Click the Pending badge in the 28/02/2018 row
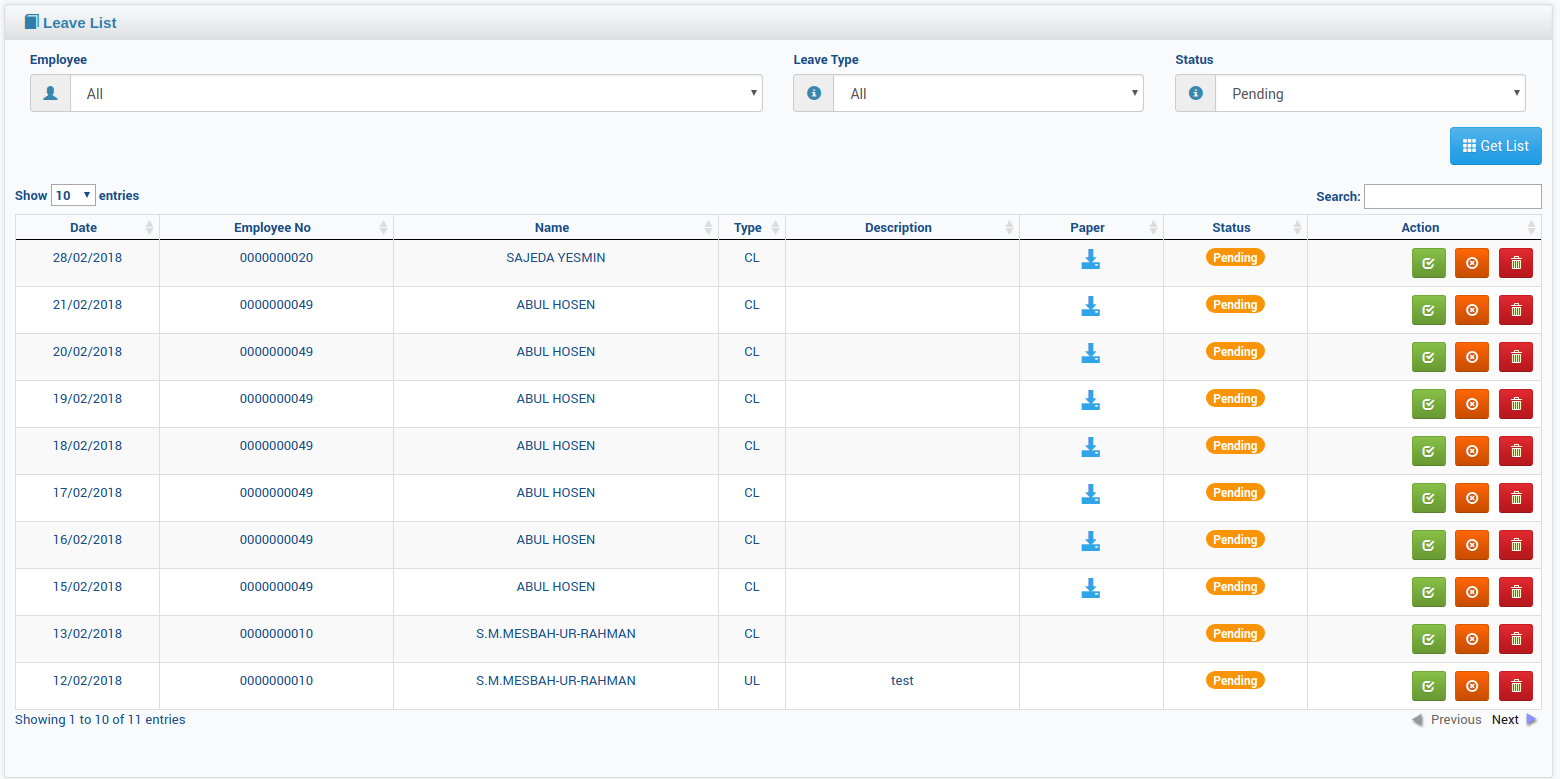The height and width of the screenshot is (779, 1560). [1235, 257]
